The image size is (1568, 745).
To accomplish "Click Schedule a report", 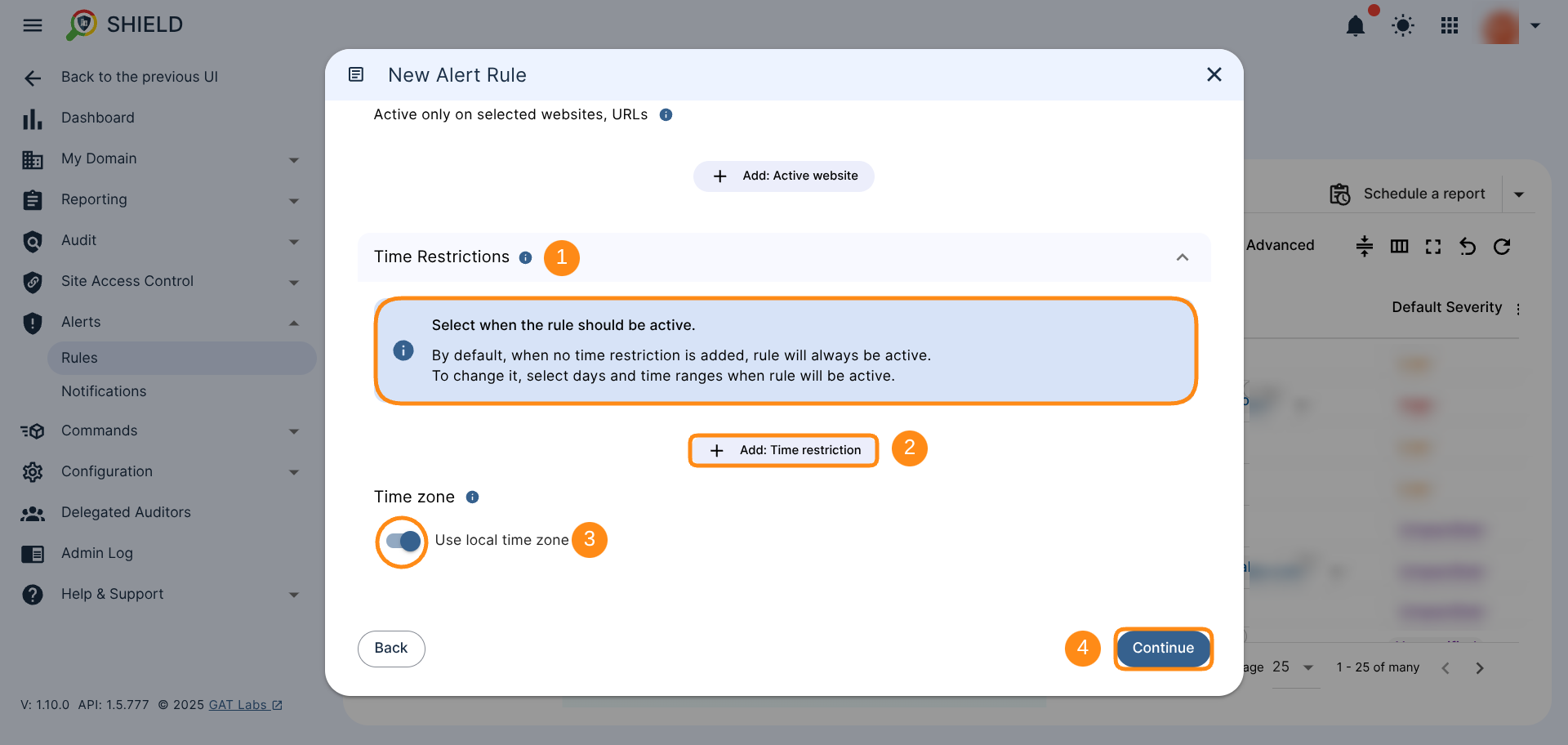I will (1408, 194).
